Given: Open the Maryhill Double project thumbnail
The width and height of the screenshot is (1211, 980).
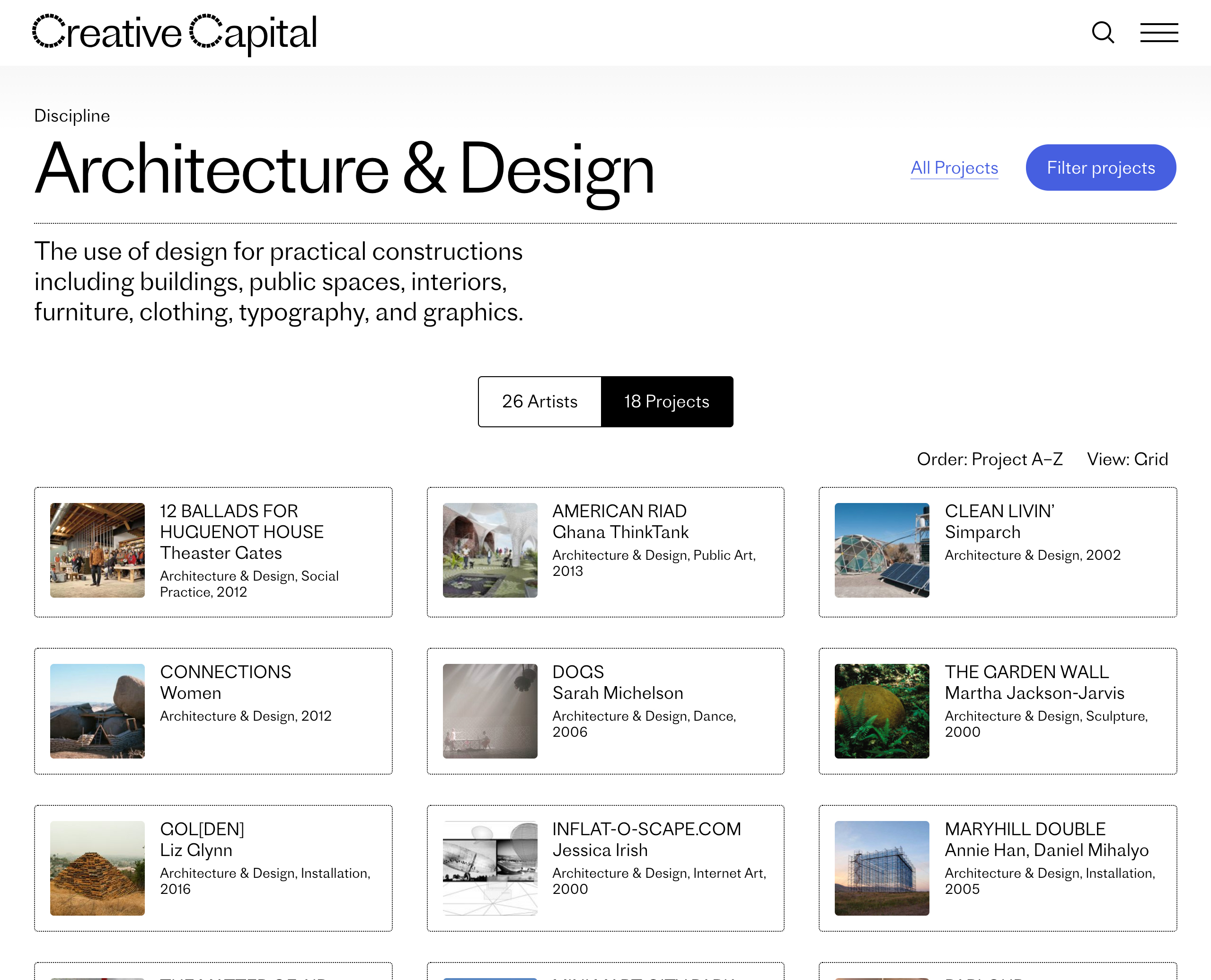Looking at the screenshot, I should [x=881, y=868].
